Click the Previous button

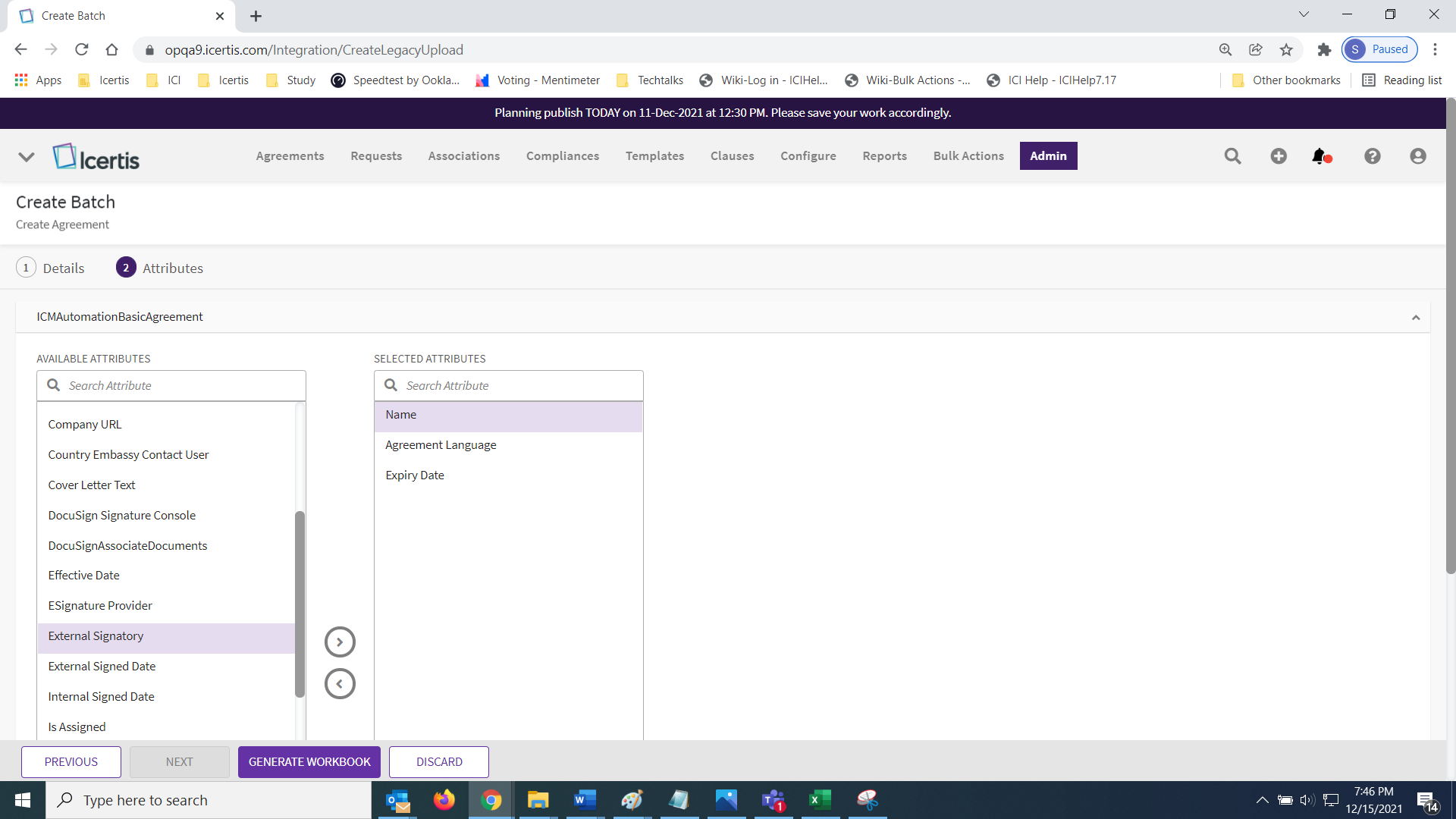click(71, 762)
